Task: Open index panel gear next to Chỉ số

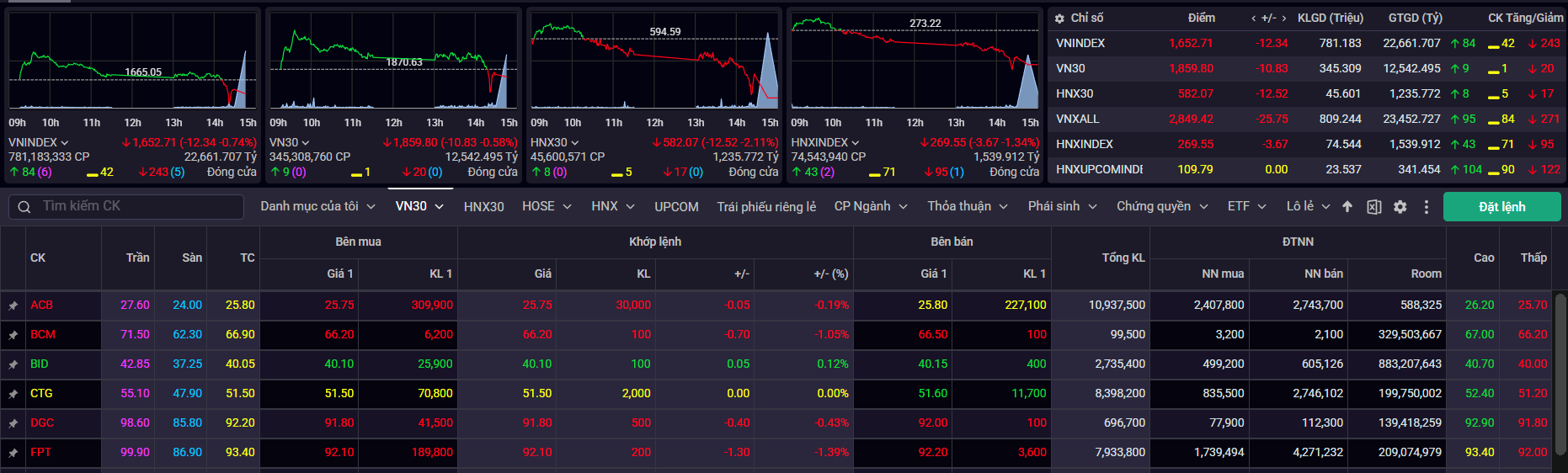Action: [1059, 19]
